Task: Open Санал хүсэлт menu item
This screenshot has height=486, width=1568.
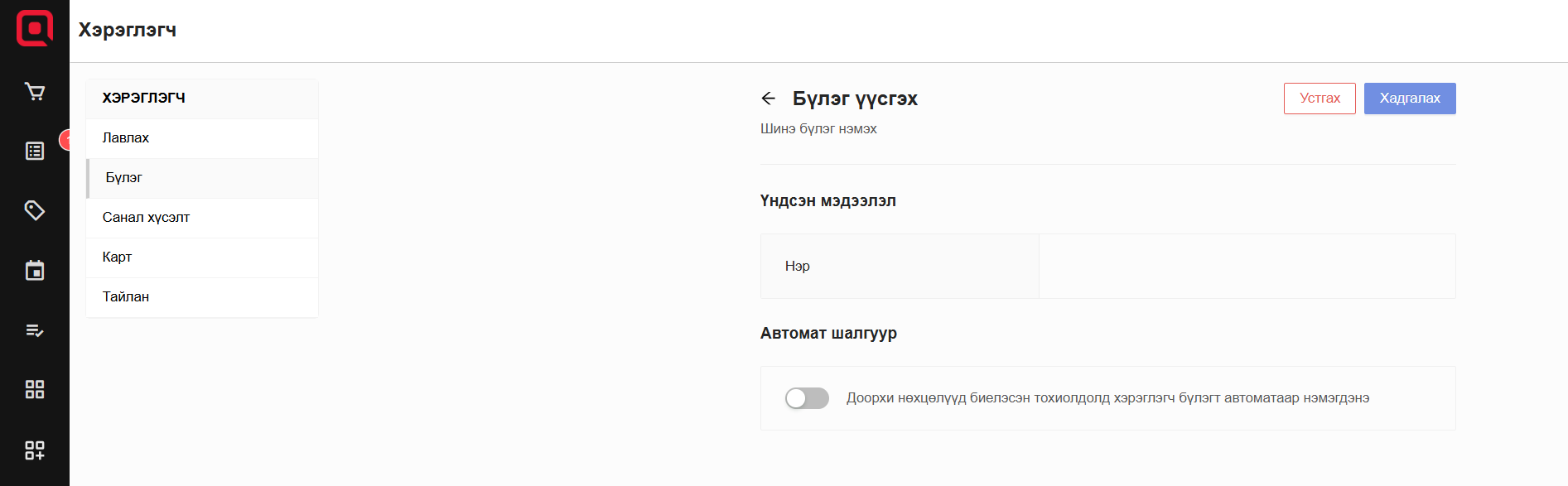Action: [146, 218]
